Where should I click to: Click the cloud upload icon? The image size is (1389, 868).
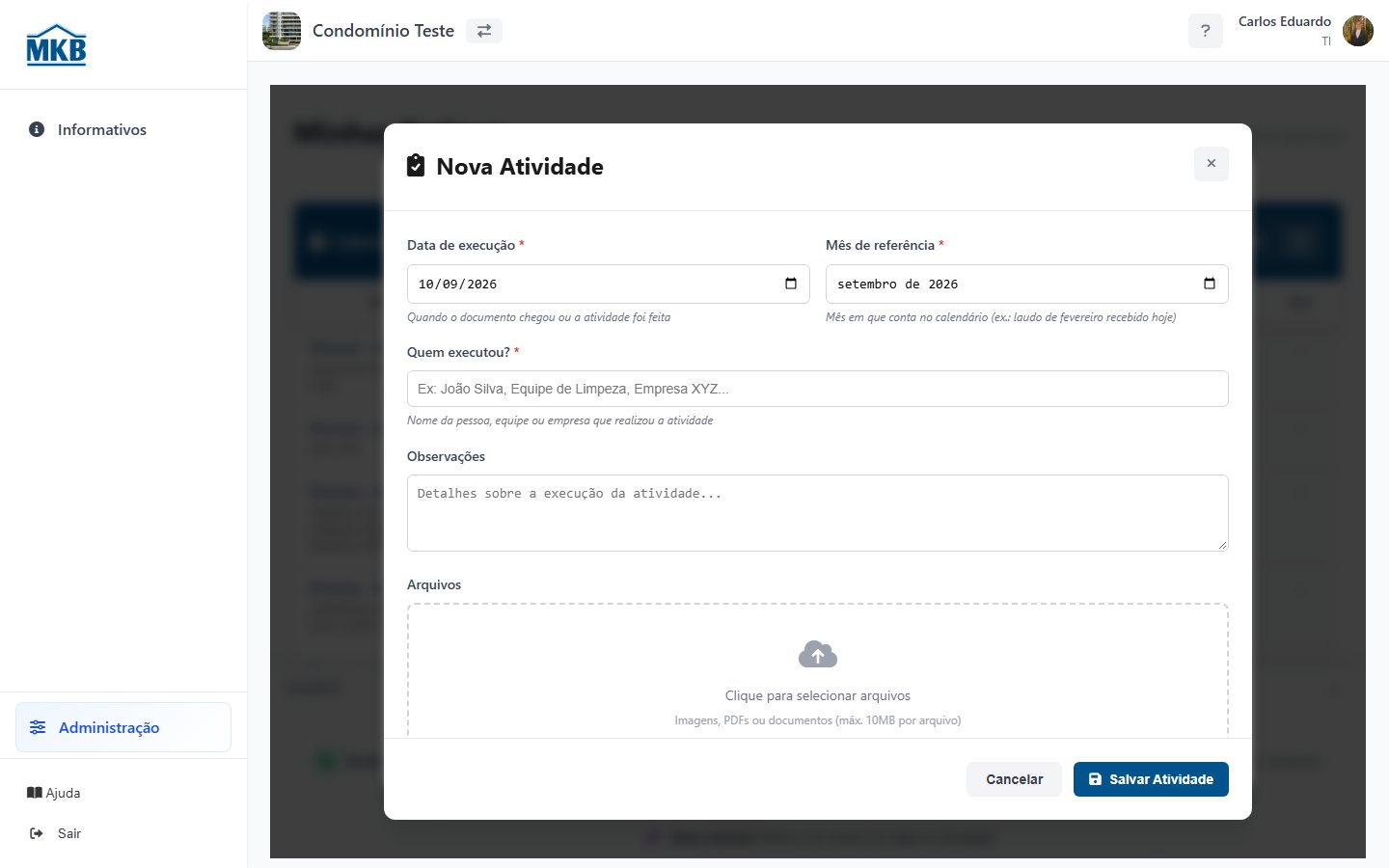point(818,655)
